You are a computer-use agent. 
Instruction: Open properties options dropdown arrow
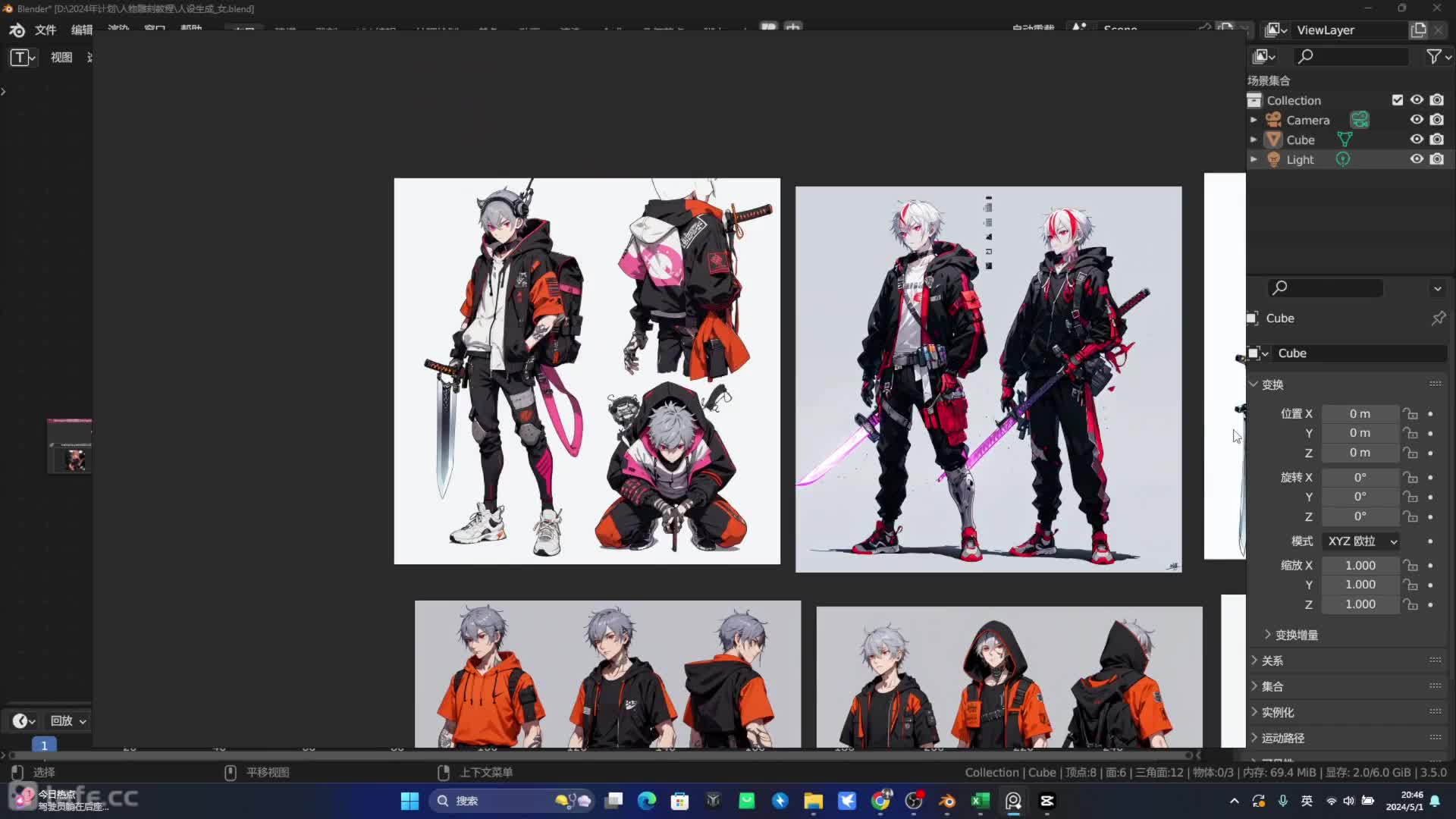pyautogui.click(x=1437, y=288)
